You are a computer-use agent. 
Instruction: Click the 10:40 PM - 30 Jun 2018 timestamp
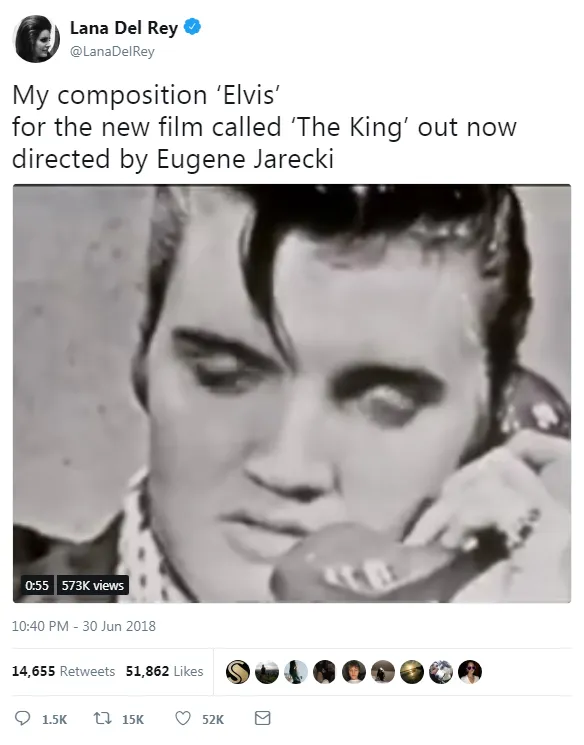click(x=84, y=626)
